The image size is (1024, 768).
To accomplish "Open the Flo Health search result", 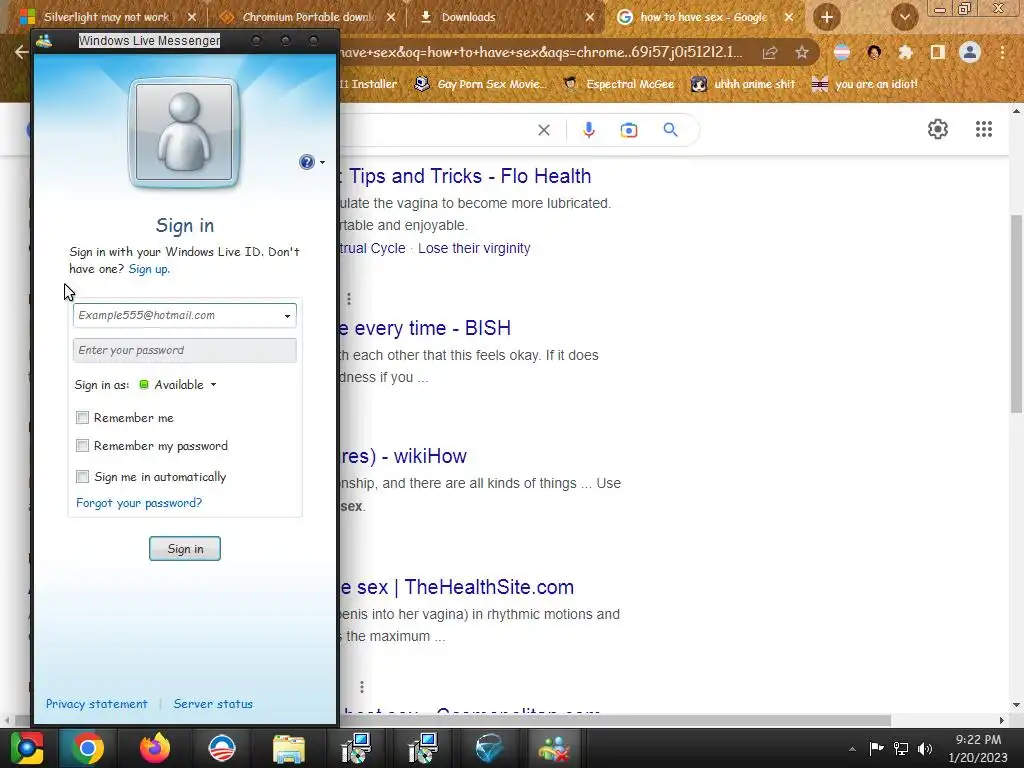I will coord(465,176).
